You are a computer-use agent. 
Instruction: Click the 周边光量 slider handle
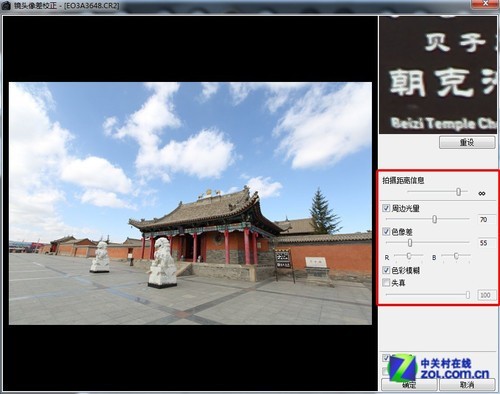pos(434,219)
